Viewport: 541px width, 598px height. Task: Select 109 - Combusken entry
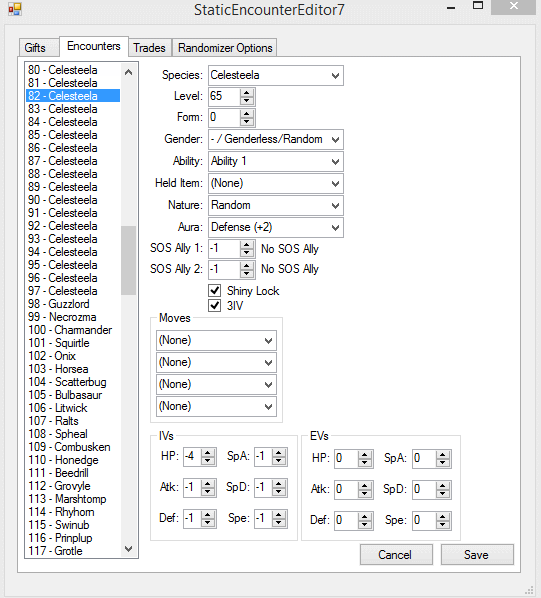point(73,447)
